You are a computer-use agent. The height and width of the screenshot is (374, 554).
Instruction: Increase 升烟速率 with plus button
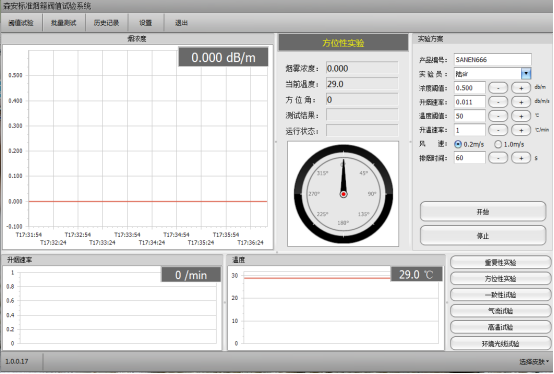point(521,102)
